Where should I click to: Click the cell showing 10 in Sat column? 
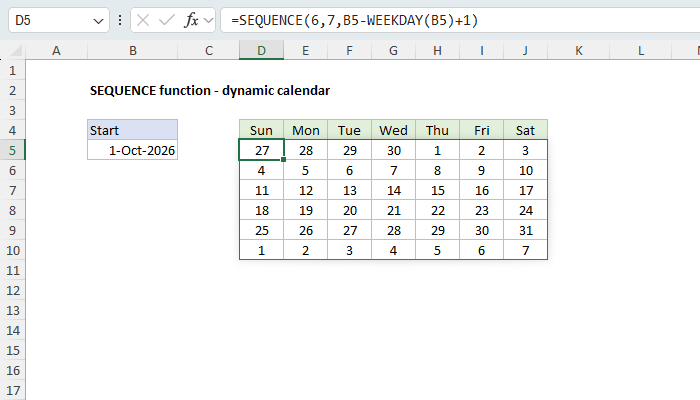point(525,170)
